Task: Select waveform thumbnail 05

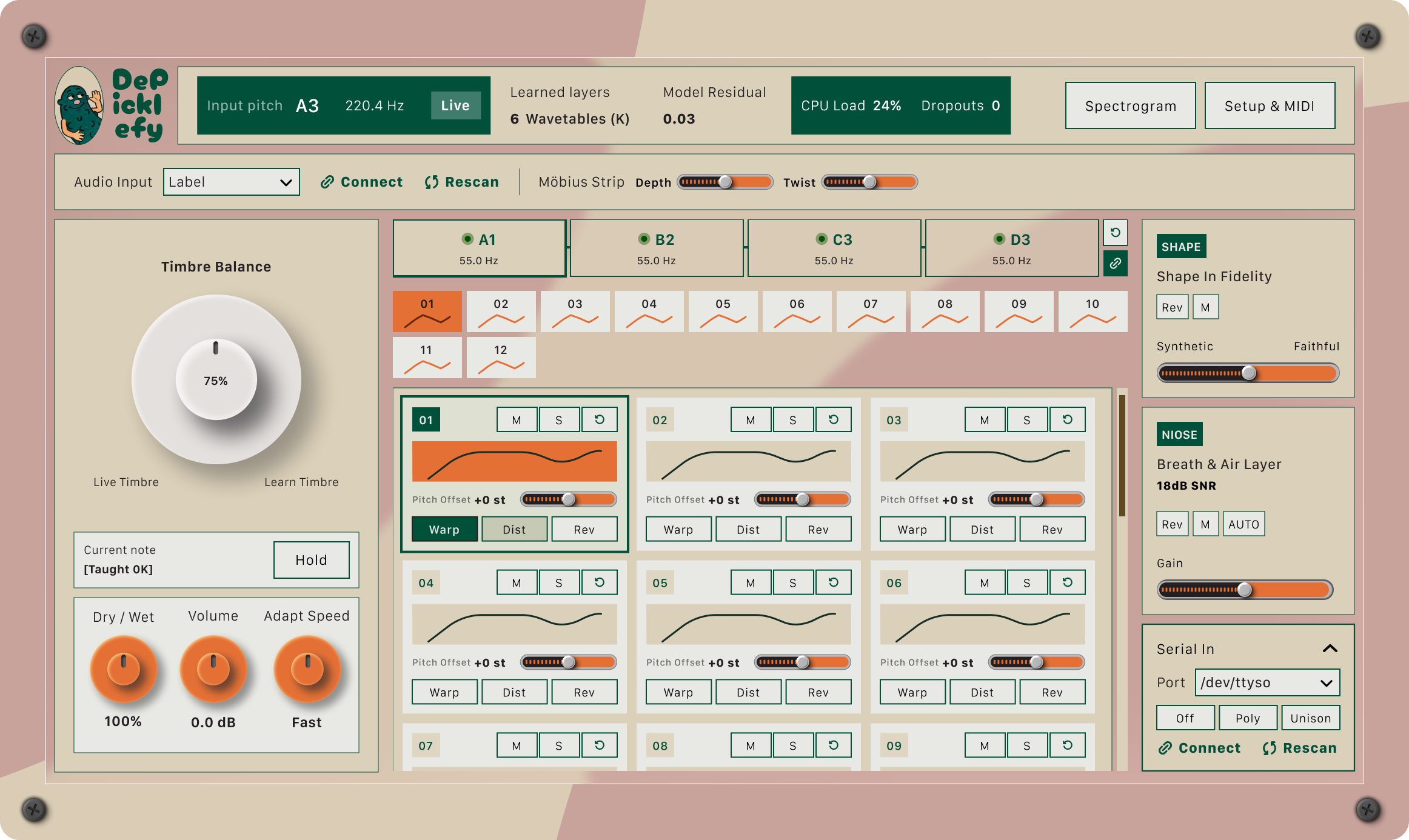Action: point(723,312)
